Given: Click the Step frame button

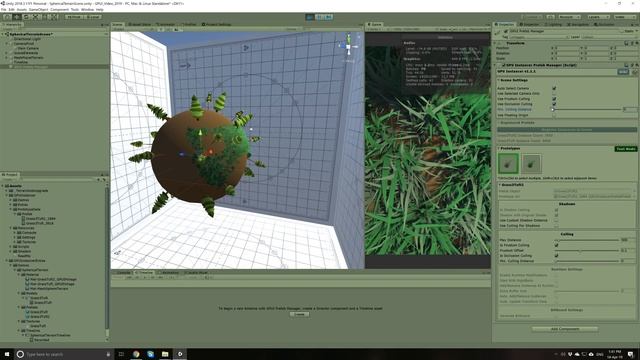Looking at the screenshot, I should [x=329, y=17].
